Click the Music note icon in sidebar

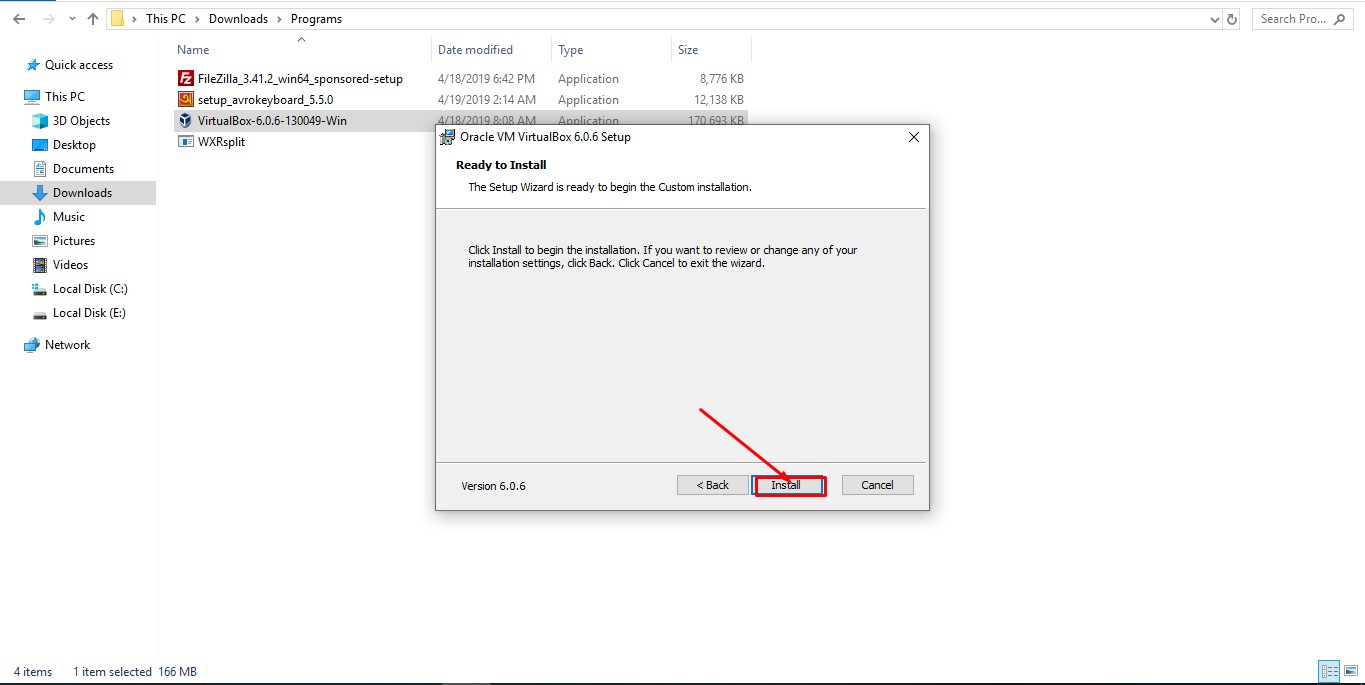point(40,217)
